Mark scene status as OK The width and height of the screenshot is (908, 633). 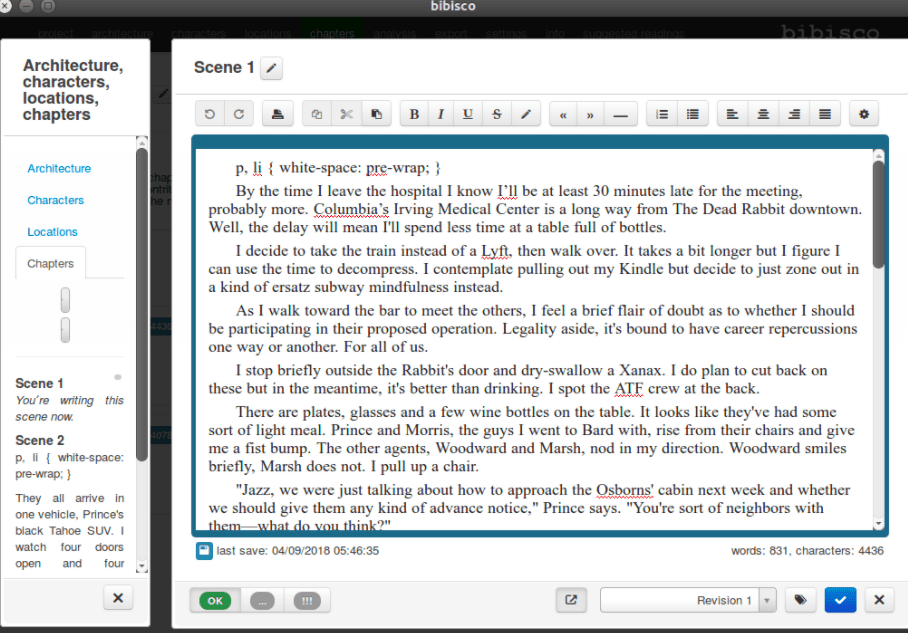tap(216, 600)
